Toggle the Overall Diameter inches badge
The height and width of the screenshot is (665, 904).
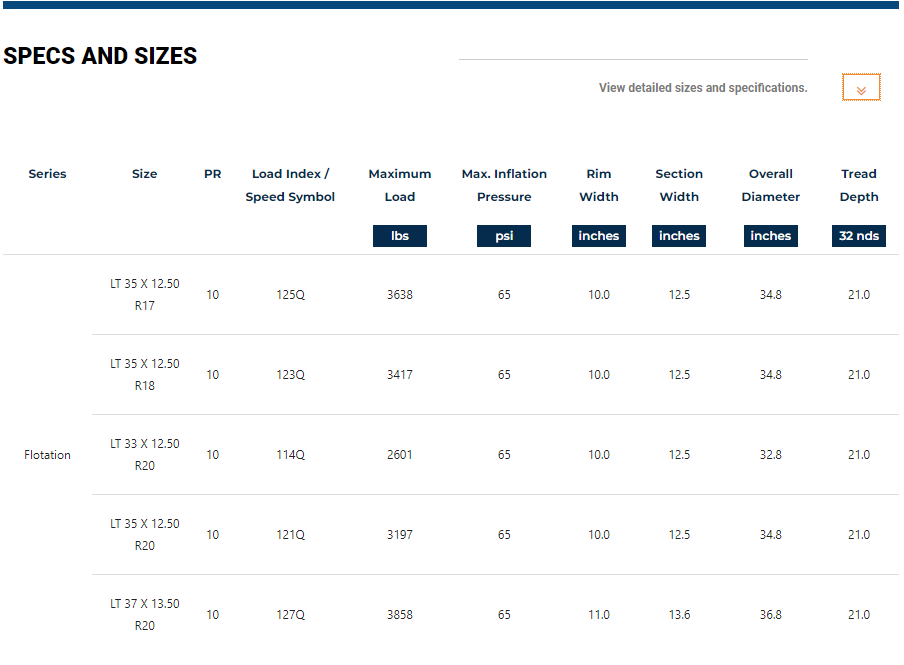770,236
